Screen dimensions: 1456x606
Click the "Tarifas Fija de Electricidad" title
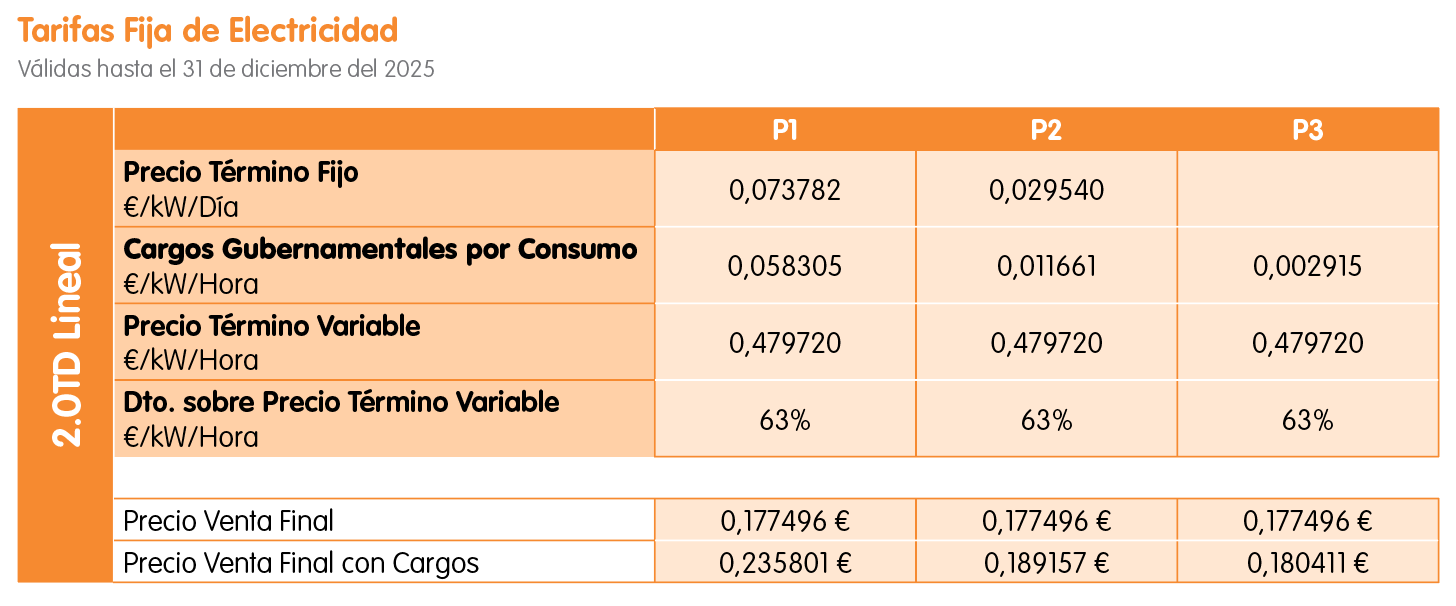click(208, 31)
